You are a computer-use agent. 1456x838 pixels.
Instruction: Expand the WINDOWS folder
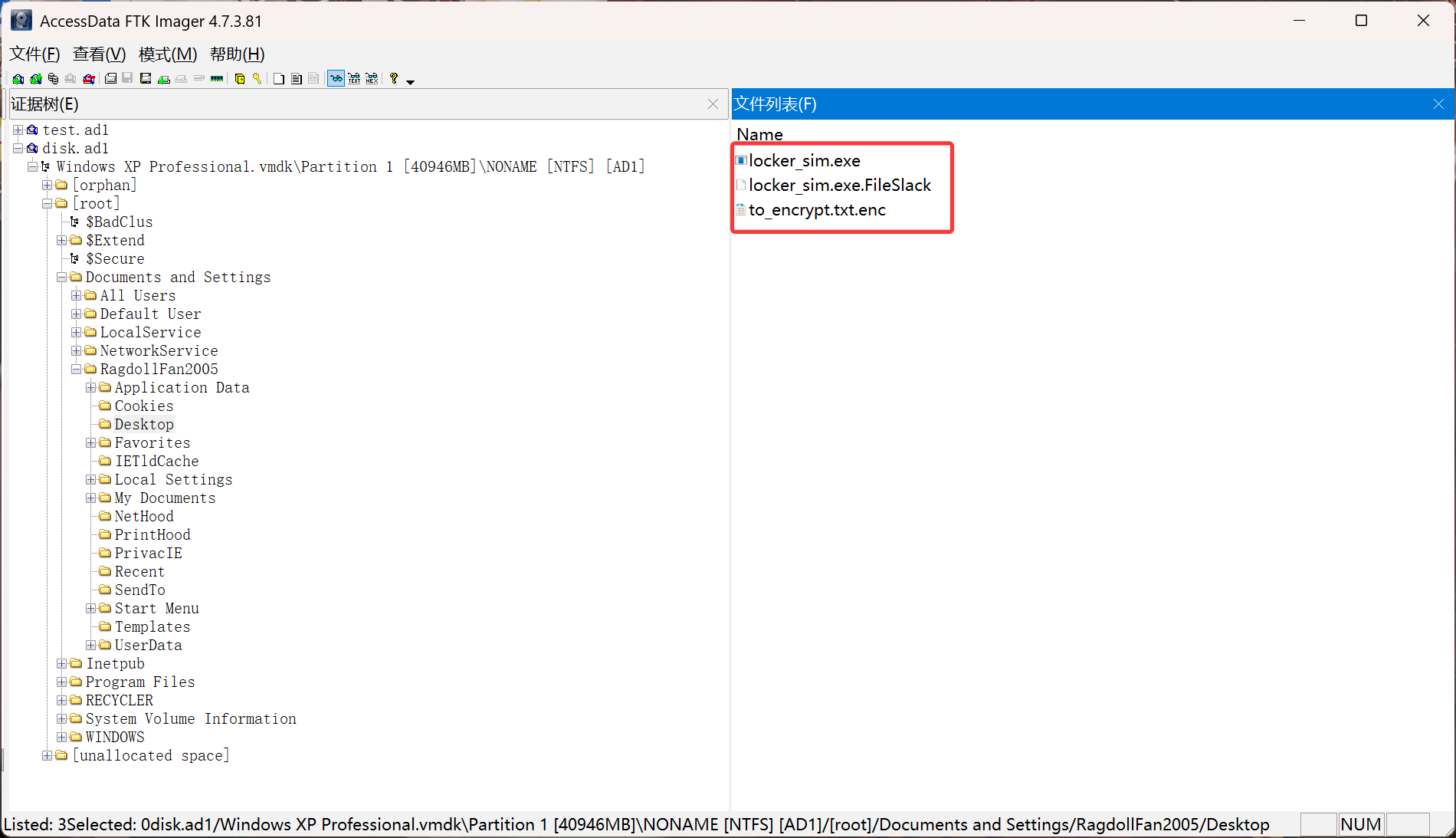point(62,738)
